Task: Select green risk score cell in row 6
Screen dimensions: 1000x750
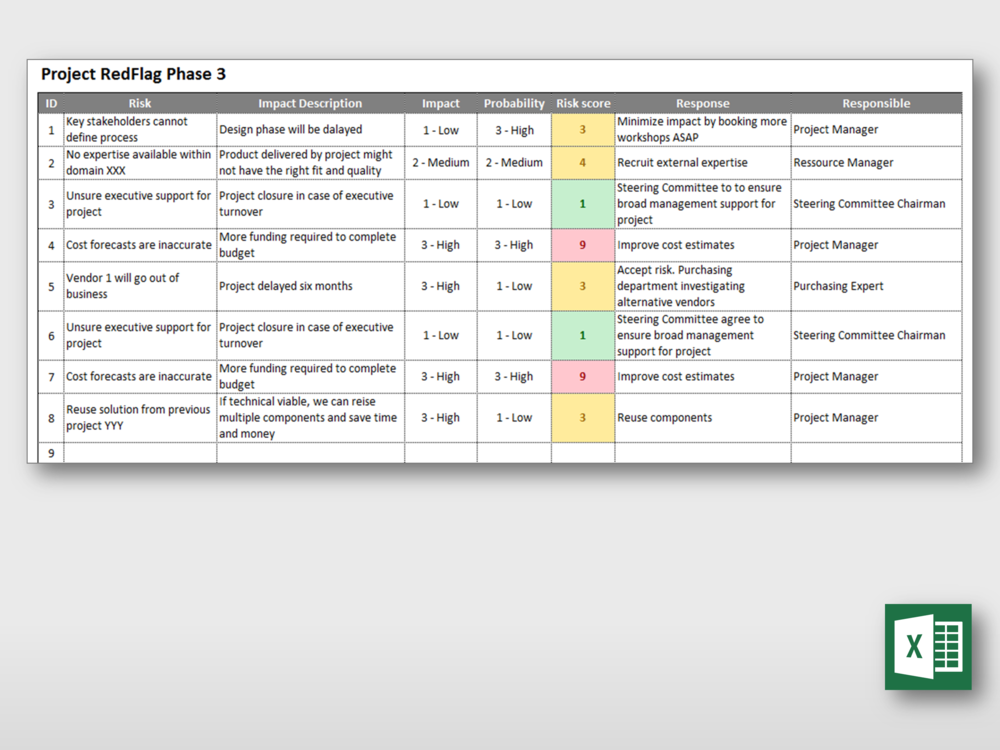Action: [x=583, y=335]
